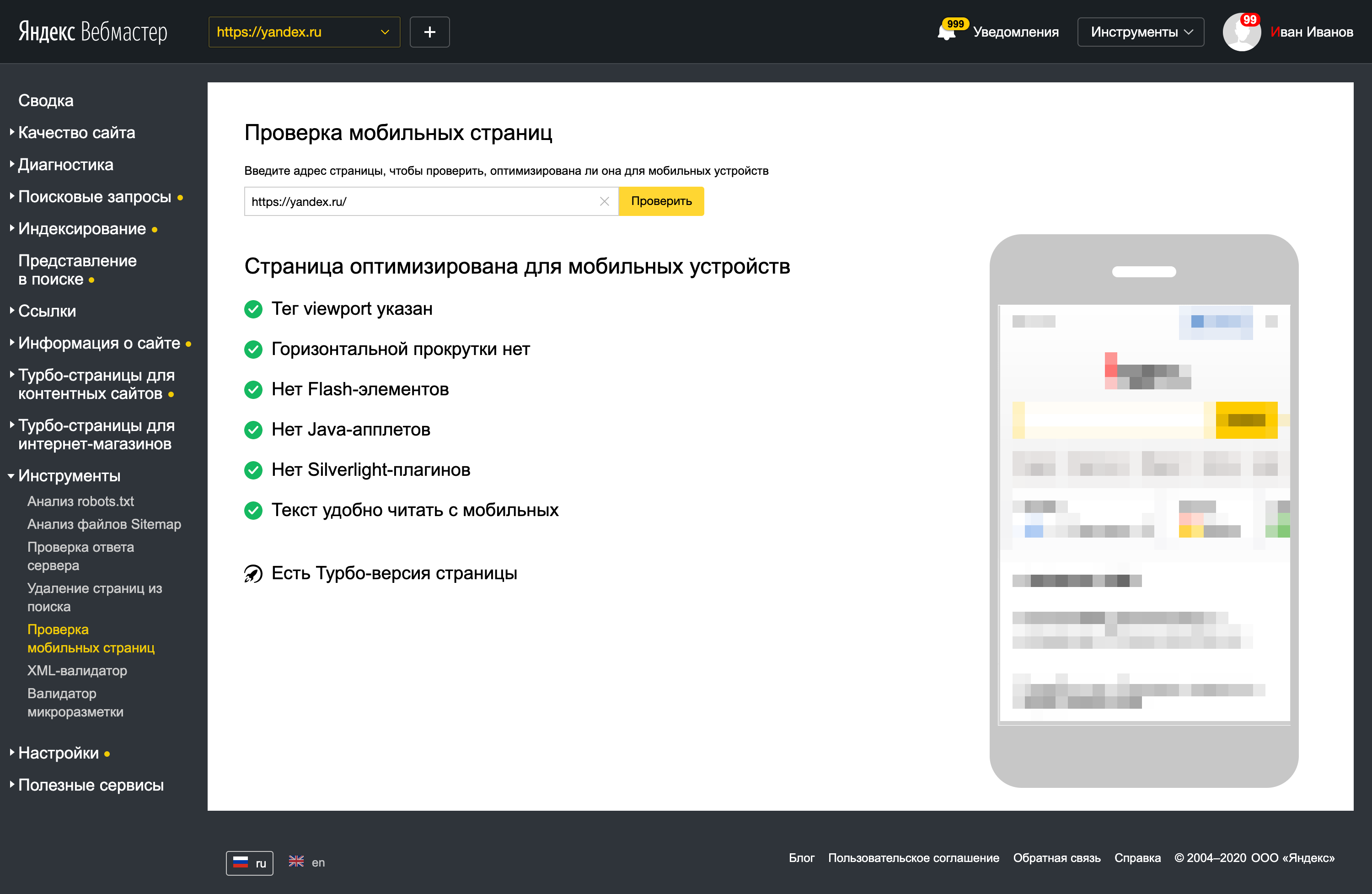This screenshot has height=894, width=1372.
Task: Open the Сводка page
Action: pos(46,101)
